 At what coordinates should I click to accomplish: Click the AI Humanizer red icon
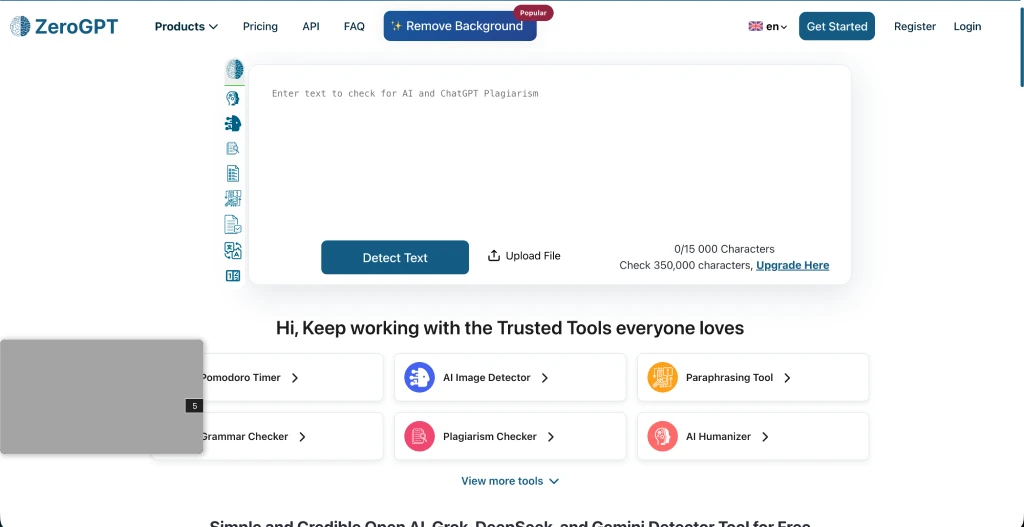662,436
